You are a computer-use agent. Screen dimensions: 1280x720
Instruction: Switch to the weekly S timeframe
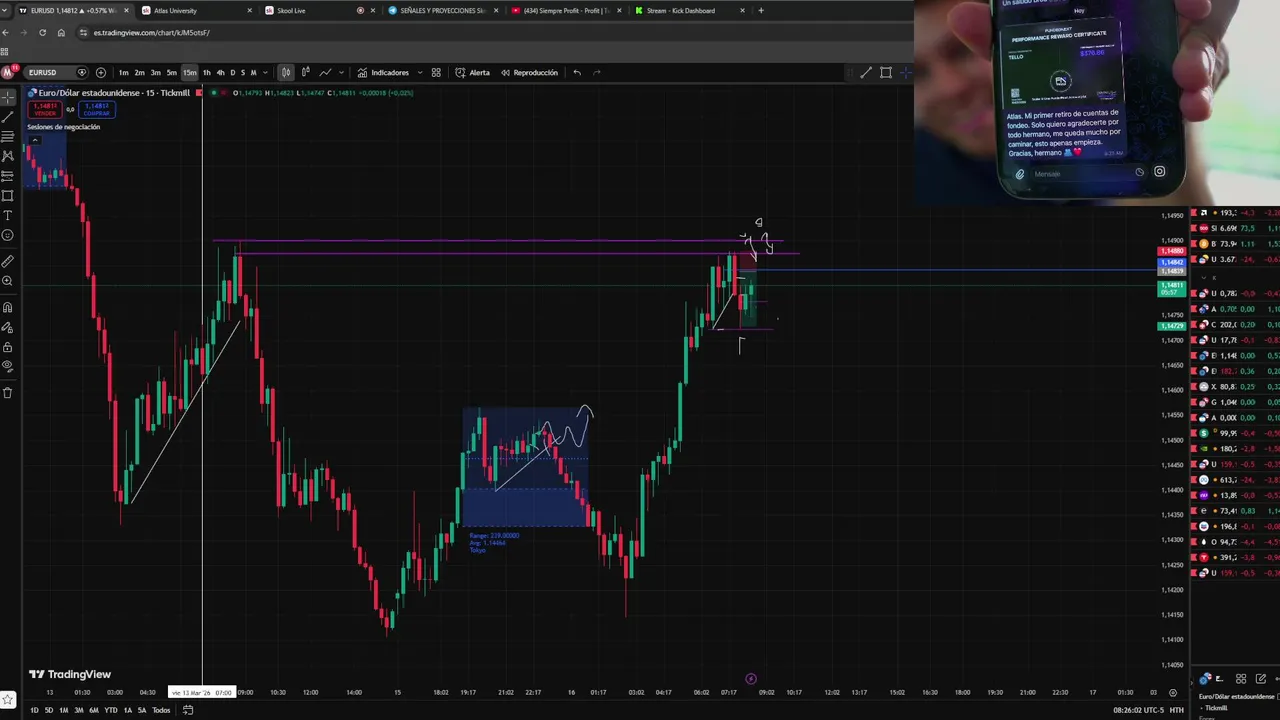click(x=242, y=72)
